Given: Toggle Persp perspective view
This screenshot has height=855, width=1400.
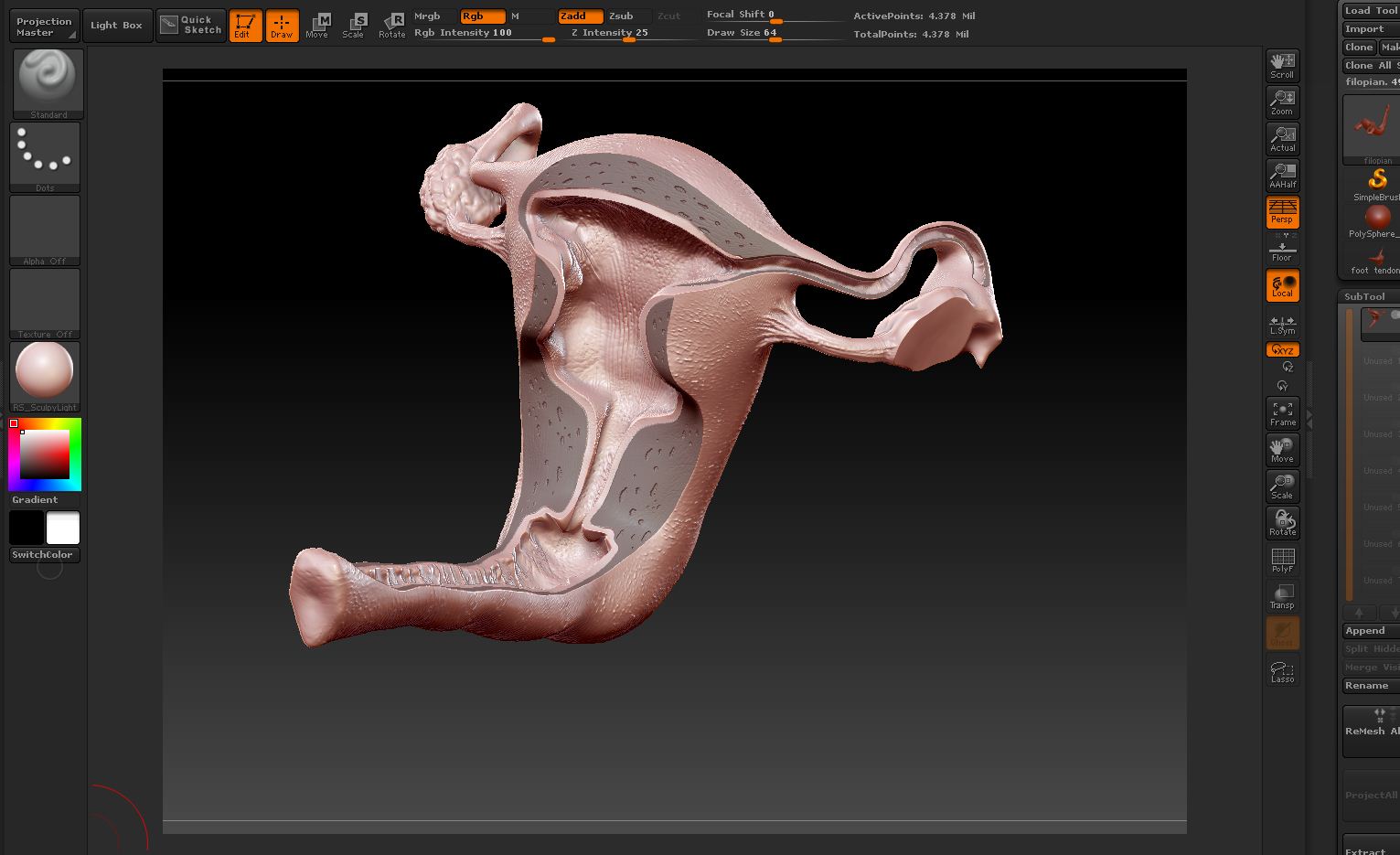Looking at the screenshot, I should 1282,212.
